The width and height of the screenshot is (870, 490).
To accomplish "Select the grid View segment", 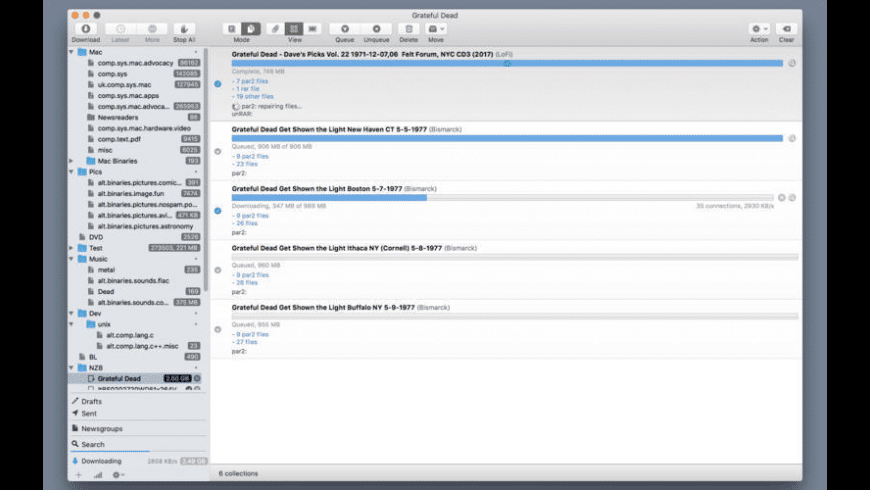I will click(294, 29).
